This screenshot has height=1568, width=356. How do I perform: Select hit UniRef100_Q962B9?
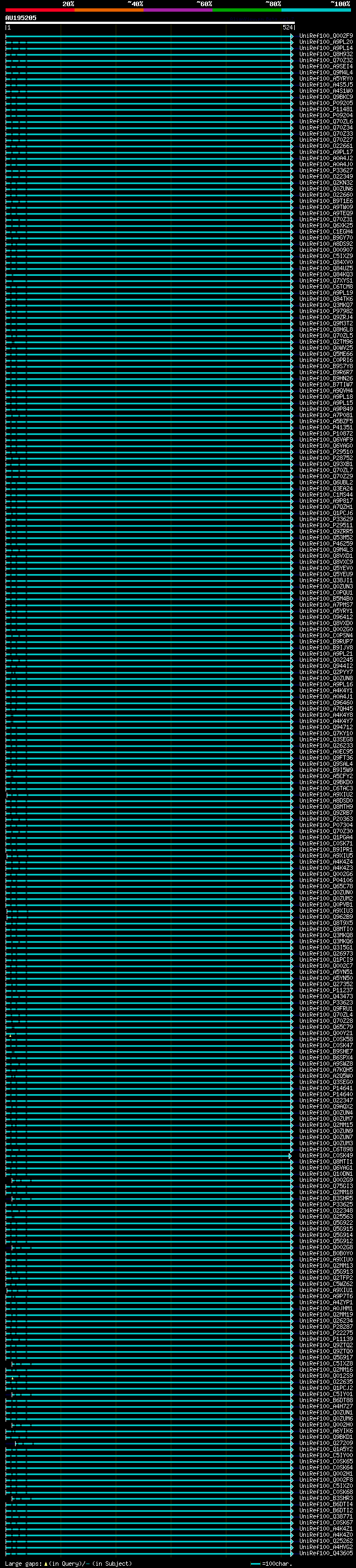pos(325,917)
